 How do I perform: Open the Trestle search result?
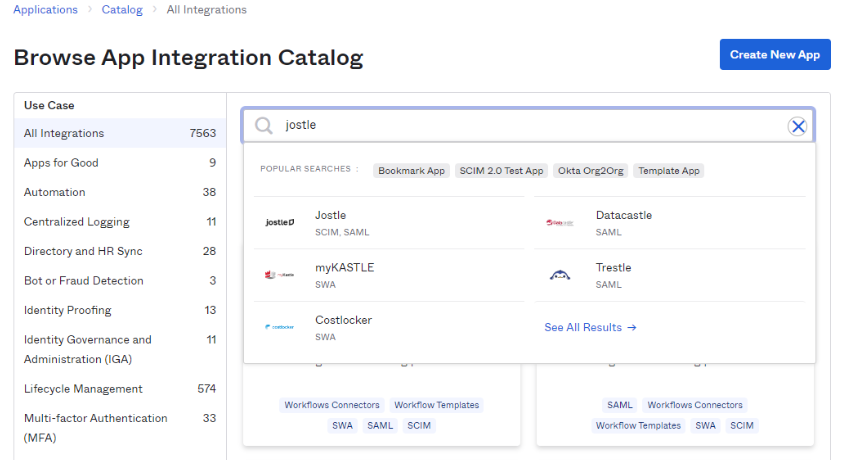tap(670, 275)
